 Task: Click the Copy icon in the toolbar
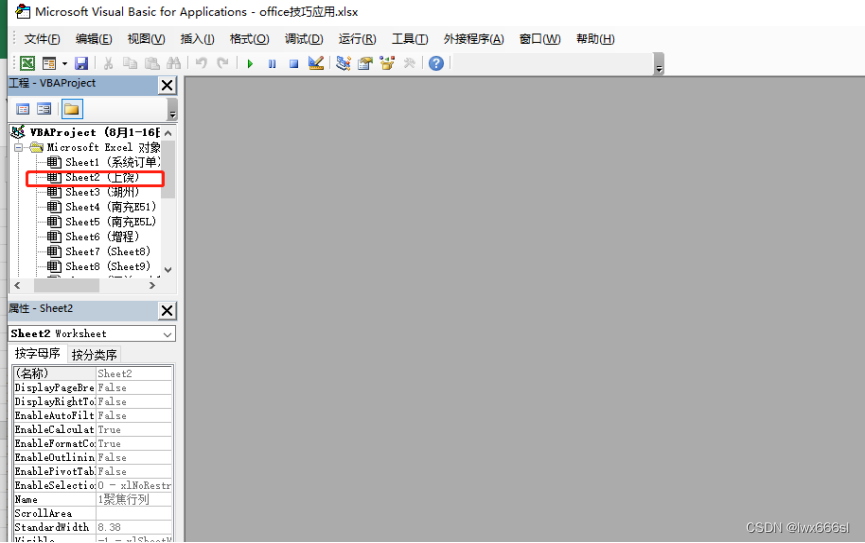130,63
